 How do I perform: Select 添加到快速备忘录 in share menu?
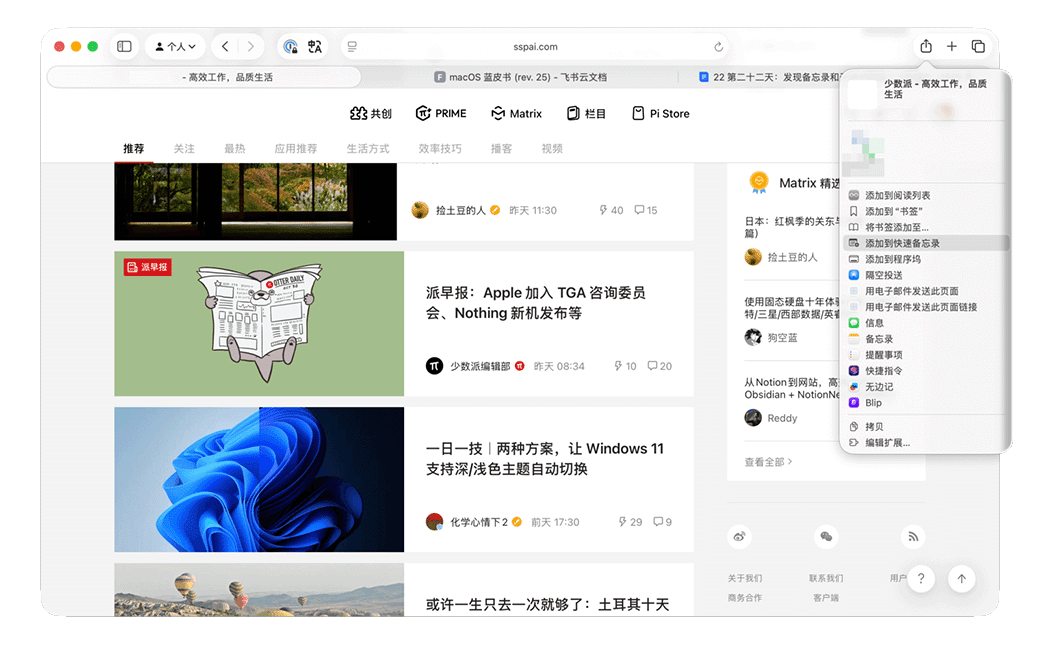pos(902,243)
